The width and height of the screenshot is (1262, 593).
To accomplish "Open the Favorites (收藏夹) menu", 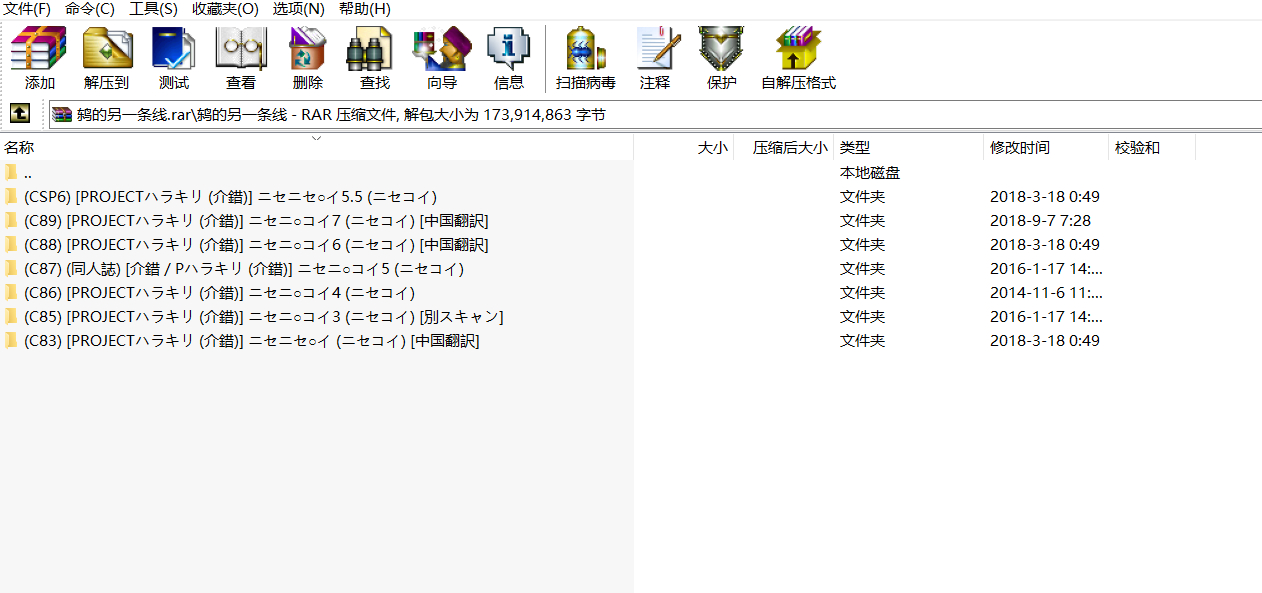I will click(225, 9).
